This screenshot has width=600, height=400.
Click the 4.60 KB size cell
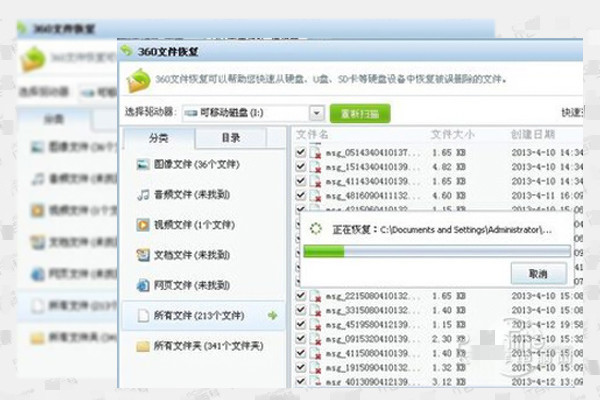pos(449,196)
